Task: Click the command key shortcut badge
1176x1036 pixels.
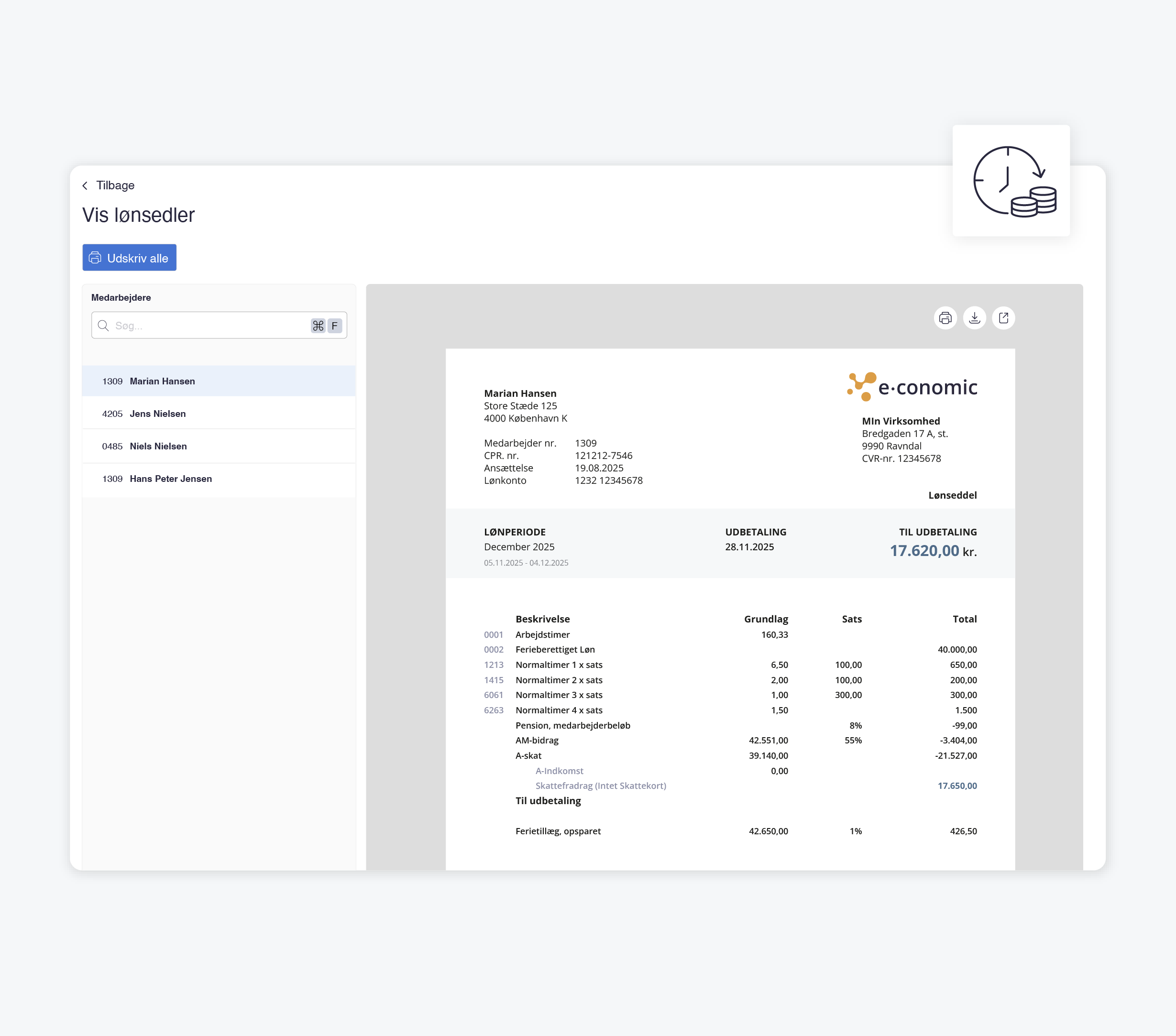Action: 318,326
